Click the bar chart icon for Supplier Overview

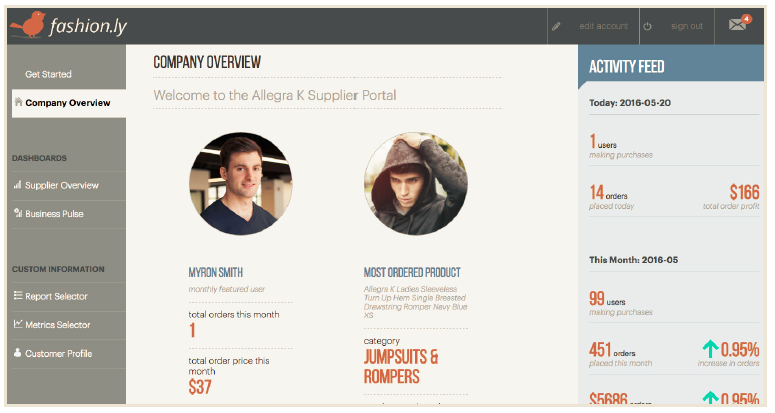(x=18, y=185)
